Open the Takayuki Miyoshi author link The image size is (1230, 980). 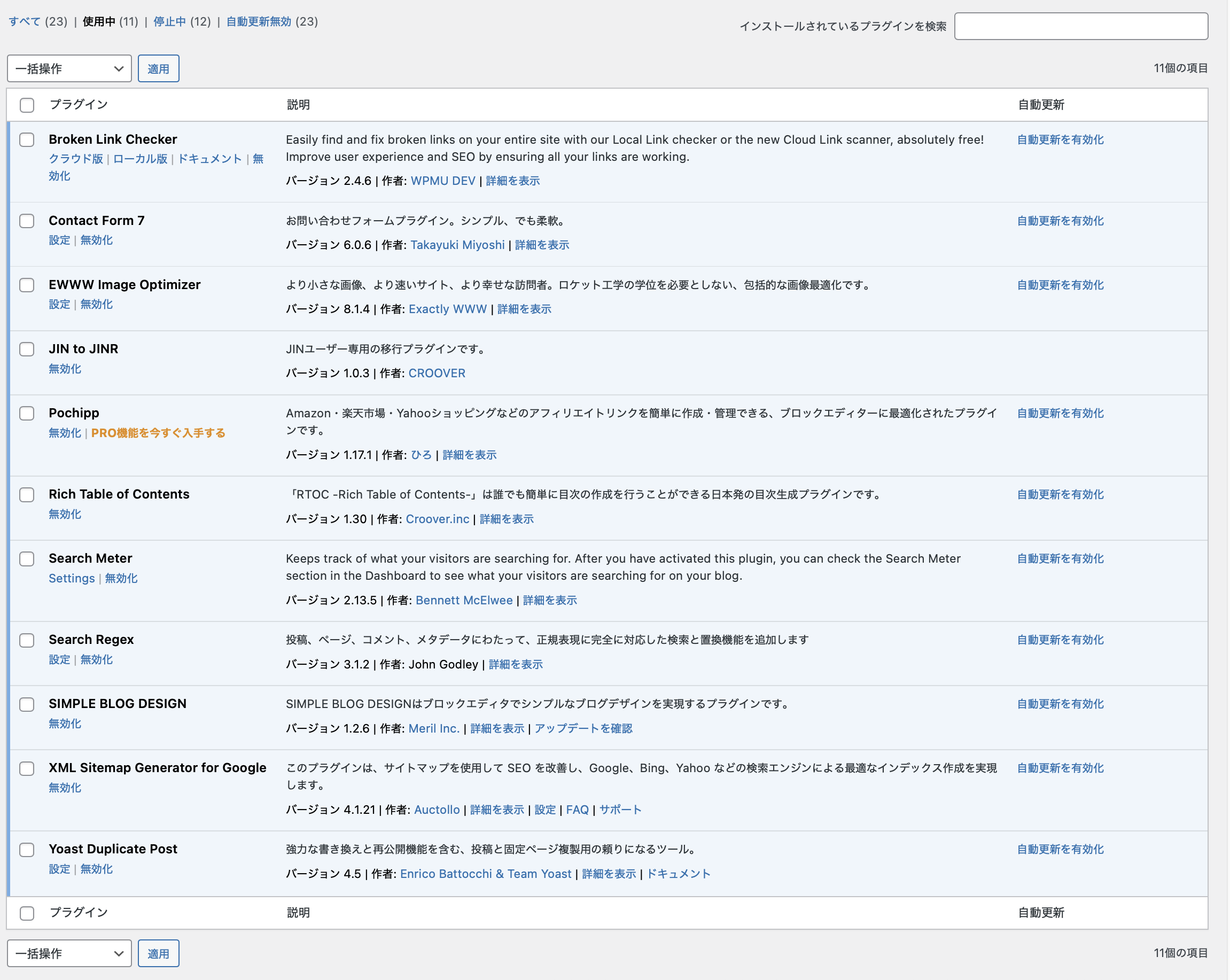point(457,245)
